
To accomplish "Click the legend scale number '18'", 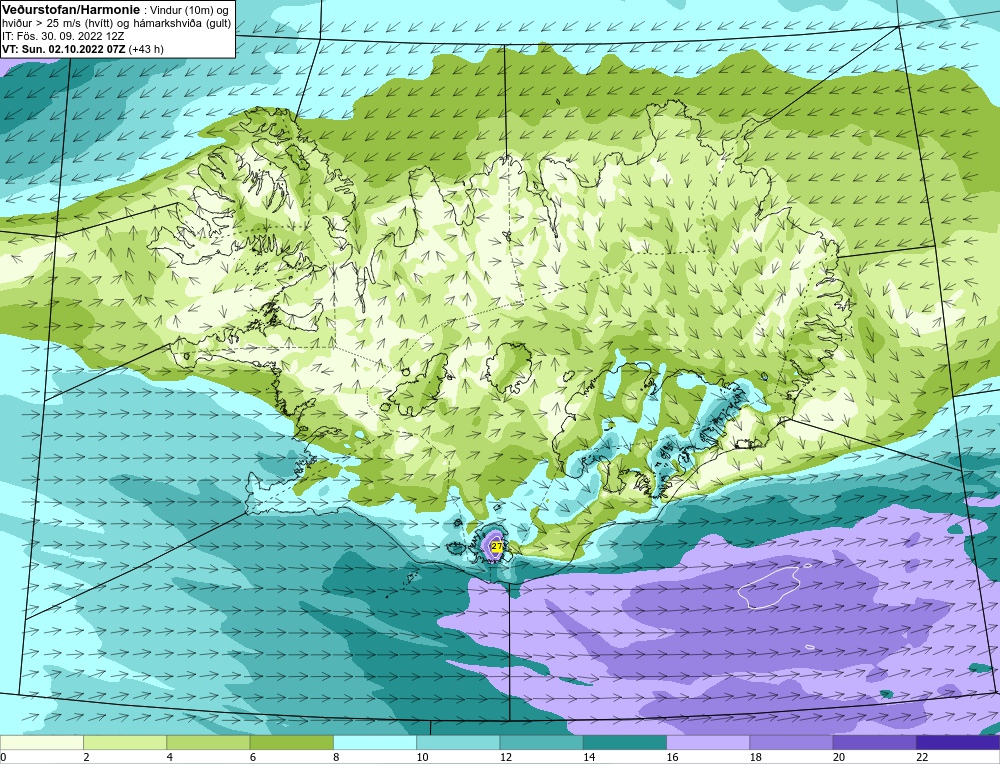I will [755, 757].
